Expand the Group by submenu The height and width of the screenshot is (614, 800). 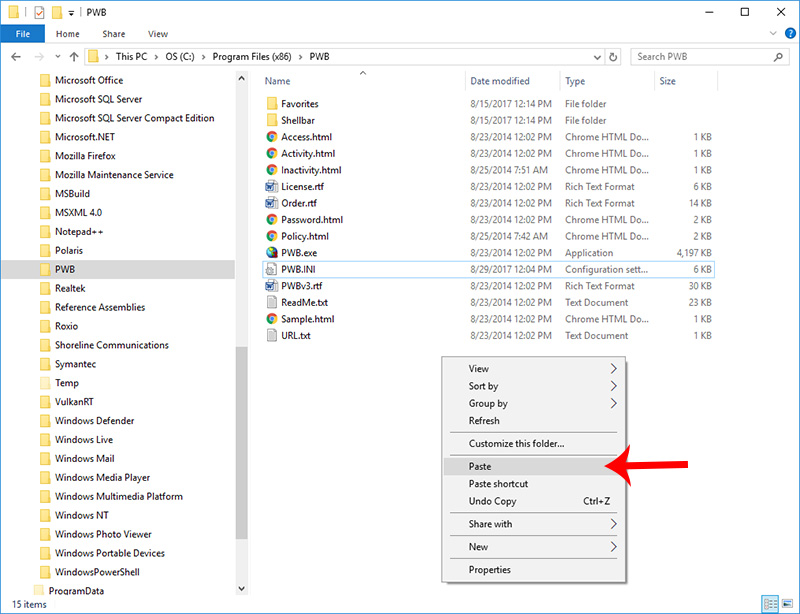click(613, 403)
